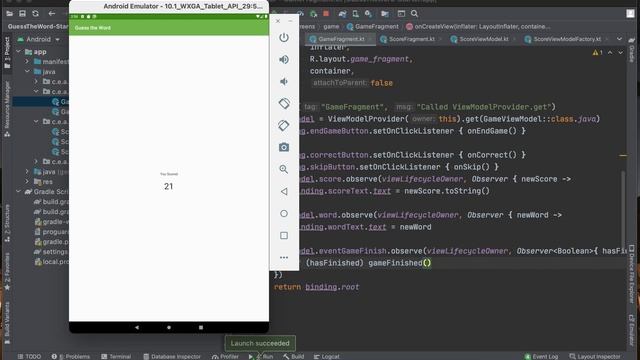Click the Back navigation arrow in the toolbar
This screenshot has width=640, height=360.
coord(51,13)
